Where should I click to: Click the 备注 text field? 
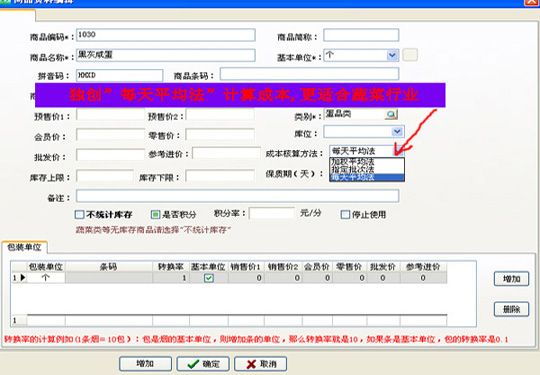pyautogui.click(x=237, y=196)
